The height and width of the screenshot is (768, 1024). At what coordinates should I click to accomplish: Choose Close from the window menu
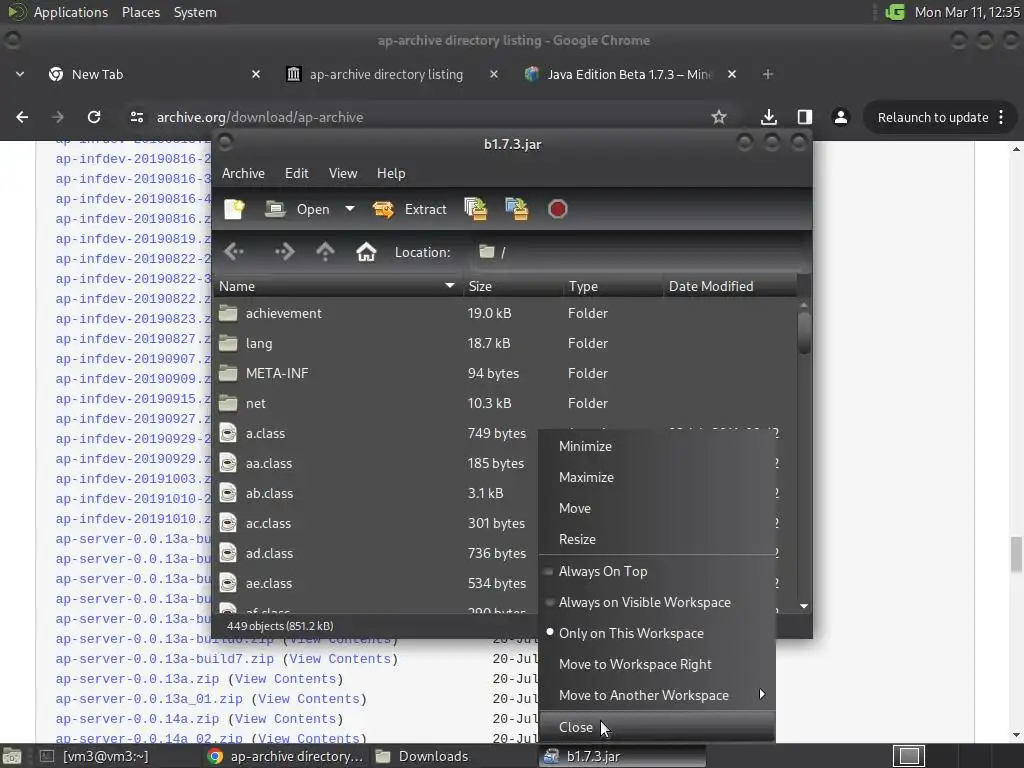[x=657, y=727]
